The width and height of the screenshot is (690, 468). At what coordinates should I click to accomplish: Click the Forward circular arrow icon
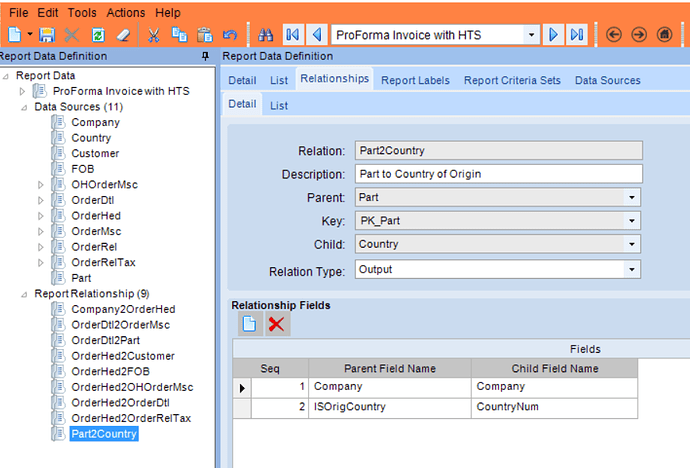point(639,34)
